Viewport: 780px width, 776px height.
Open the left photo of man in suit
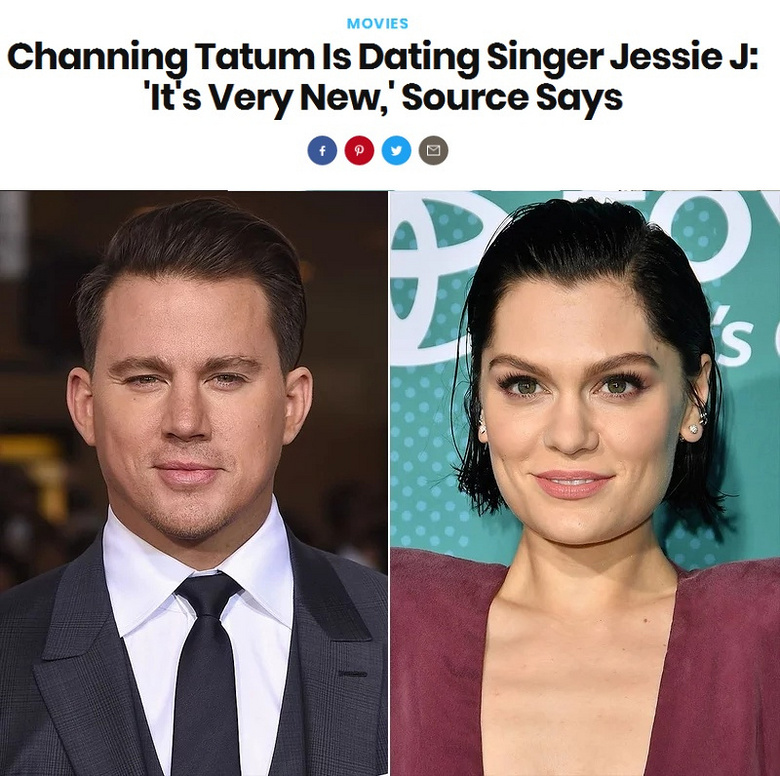(194, 483)
